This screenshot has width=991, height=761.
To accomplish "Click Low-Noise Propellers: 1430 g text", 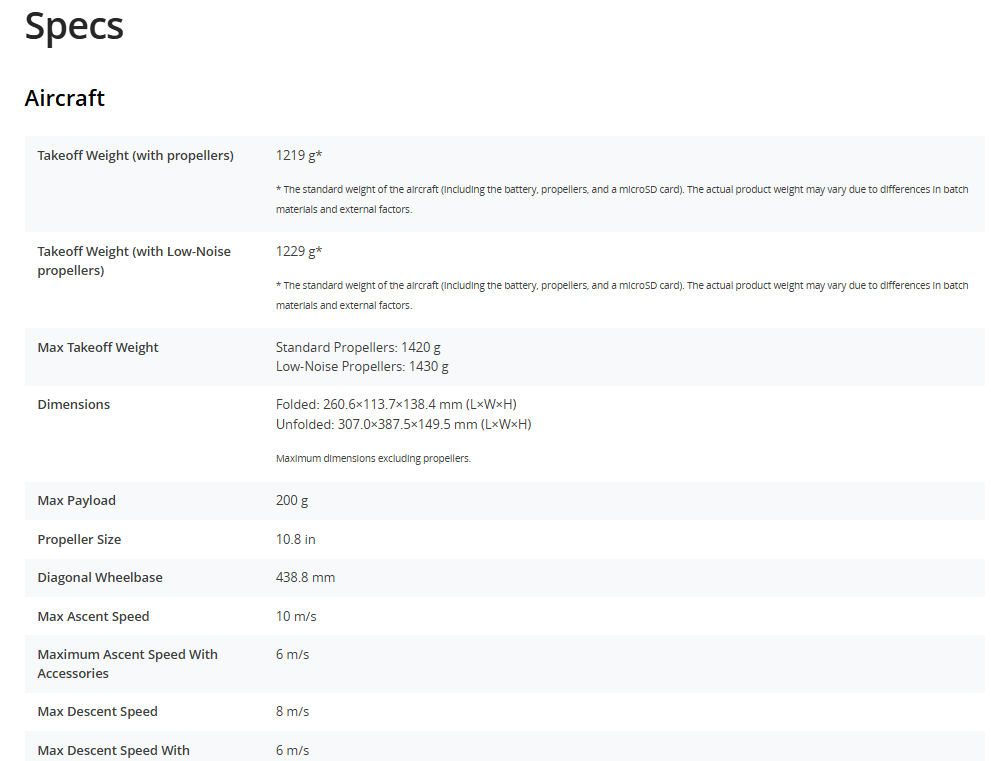I will click(x=362, y=367).
